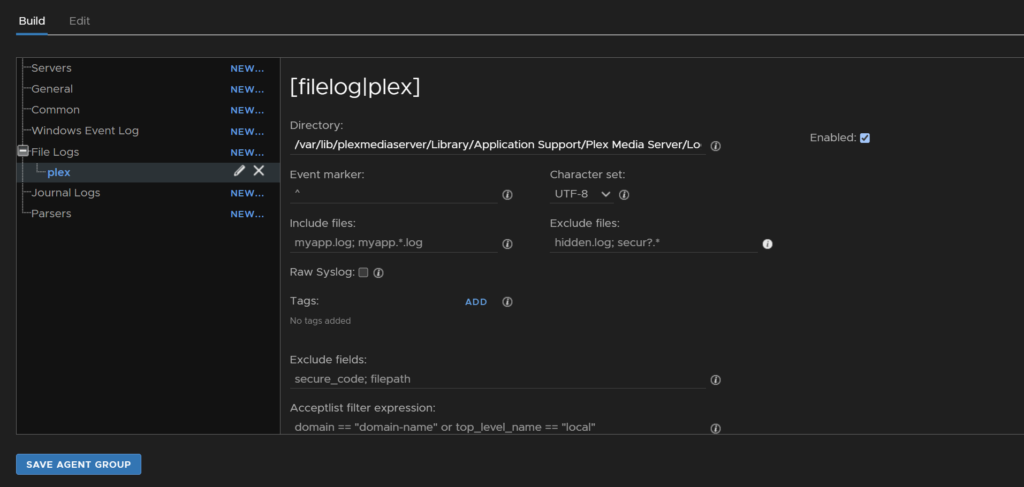Focus the Event marker input field
1024x487 pixels.
point(394,194)
